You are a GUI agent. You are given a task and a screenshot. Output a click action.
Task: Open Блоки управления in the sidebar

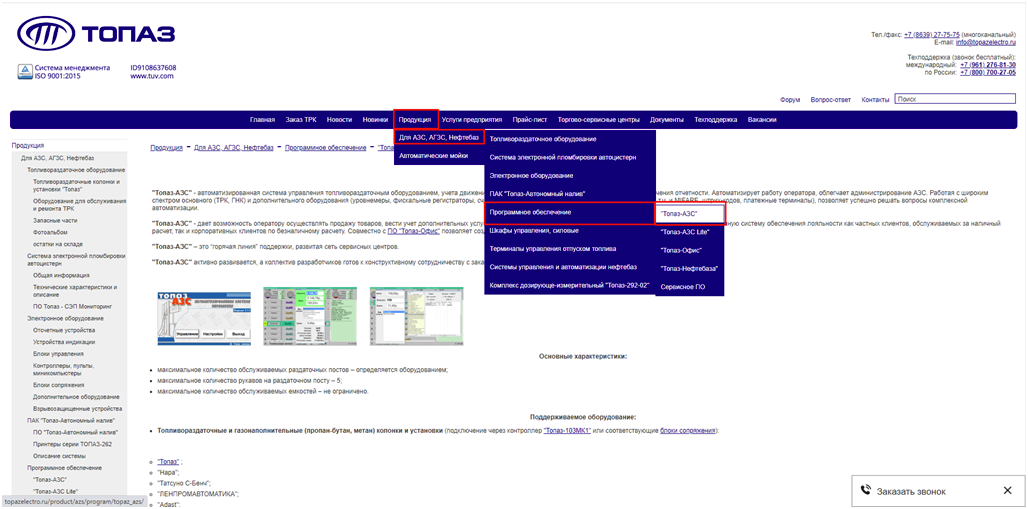click(x=58, y=354)
